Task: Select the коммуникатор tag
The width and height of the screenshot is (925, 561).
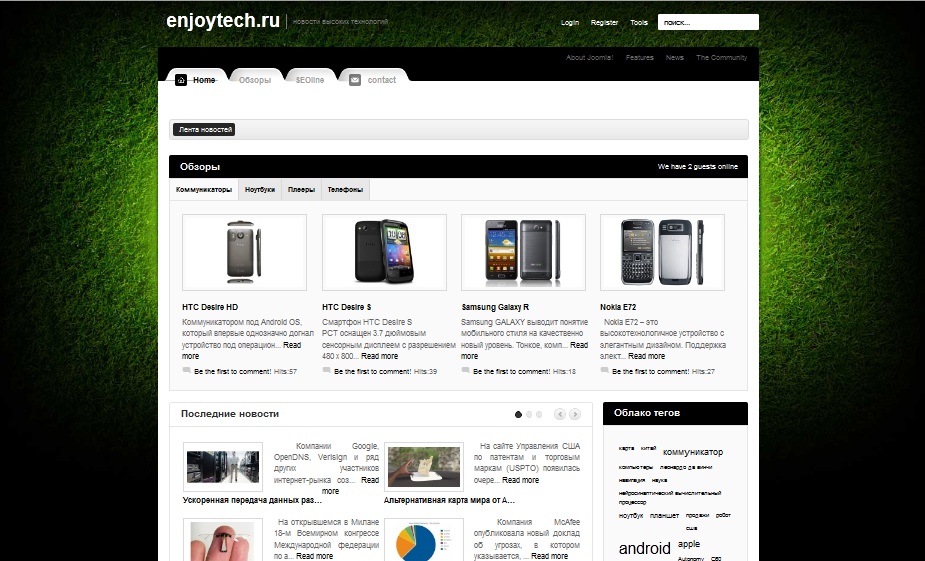Action: coord(693,452)
